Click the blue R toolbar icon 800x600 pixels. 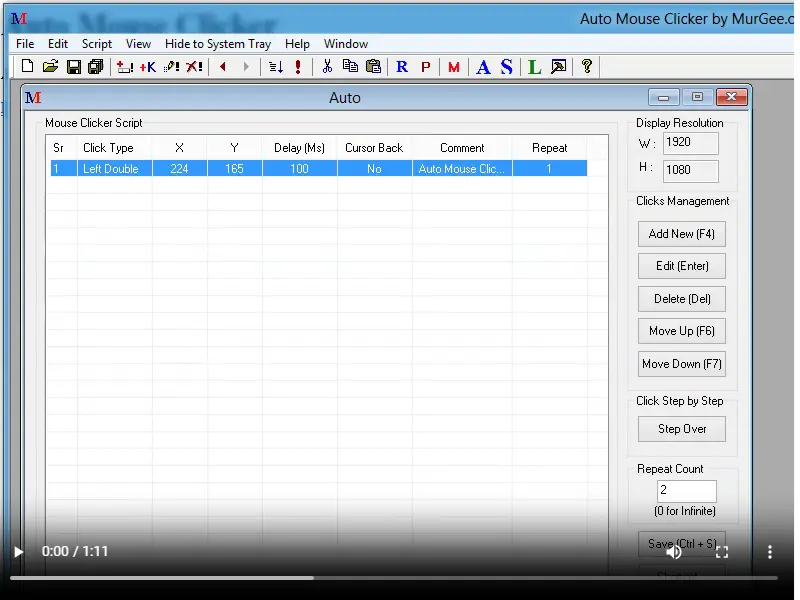click(402, 67)
